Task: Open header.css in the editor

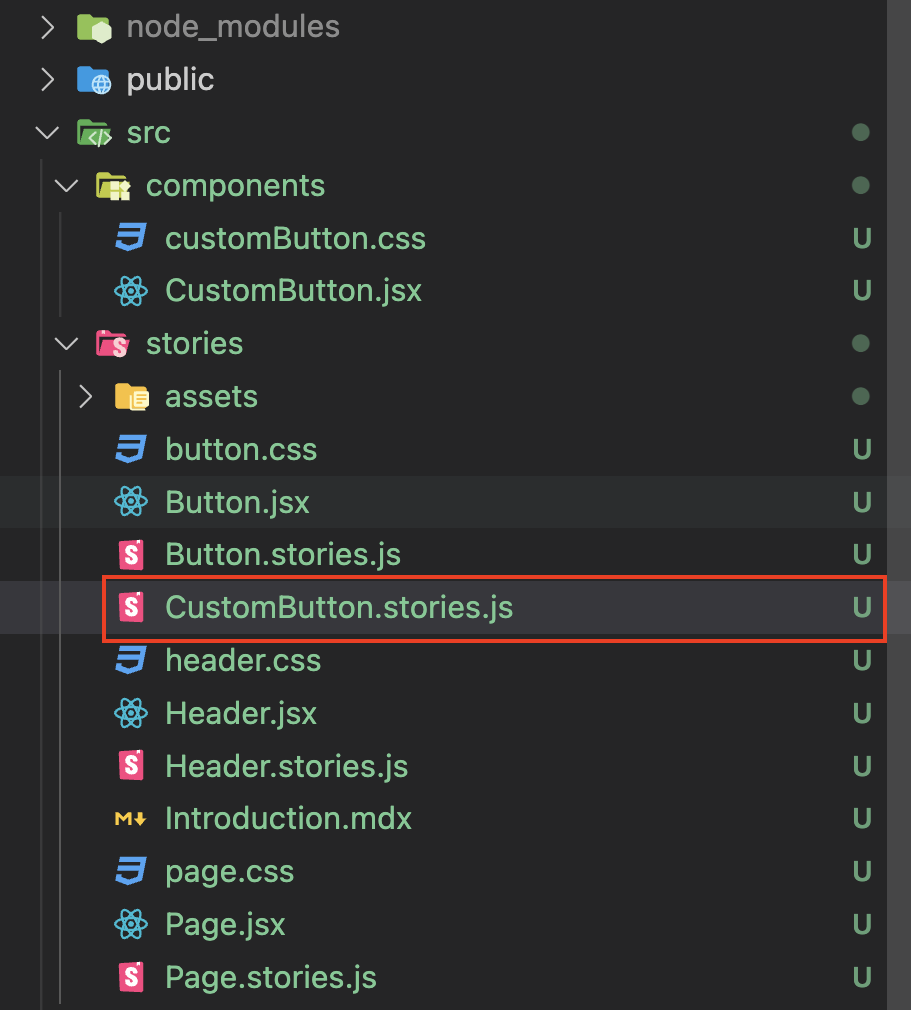Action: point(243,661)
